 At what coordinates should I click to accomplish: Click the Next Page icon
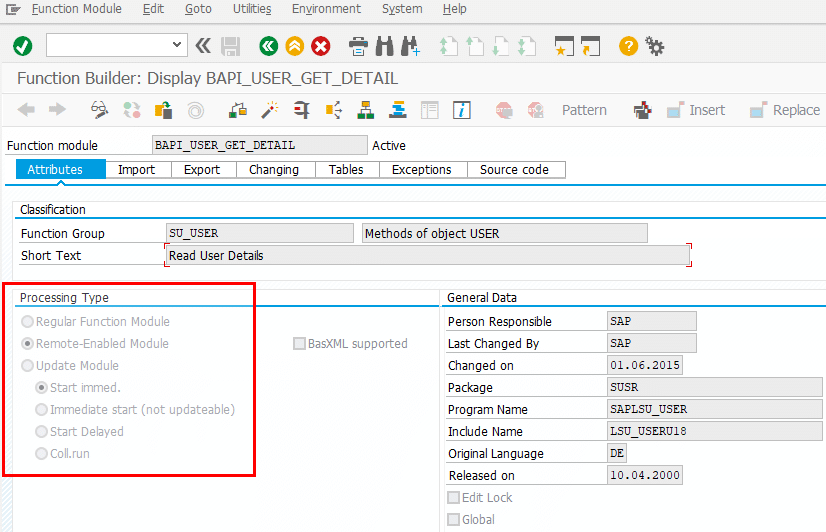point(500,46)
